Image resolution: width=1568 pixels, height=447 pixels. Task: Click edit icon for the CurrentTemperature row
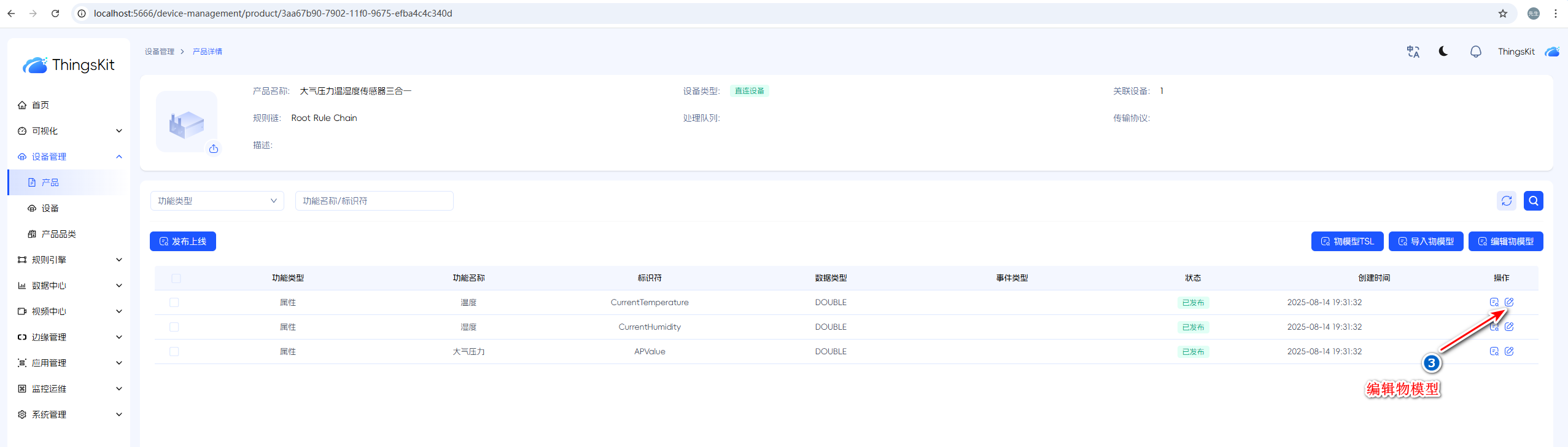pos(1509,302)
